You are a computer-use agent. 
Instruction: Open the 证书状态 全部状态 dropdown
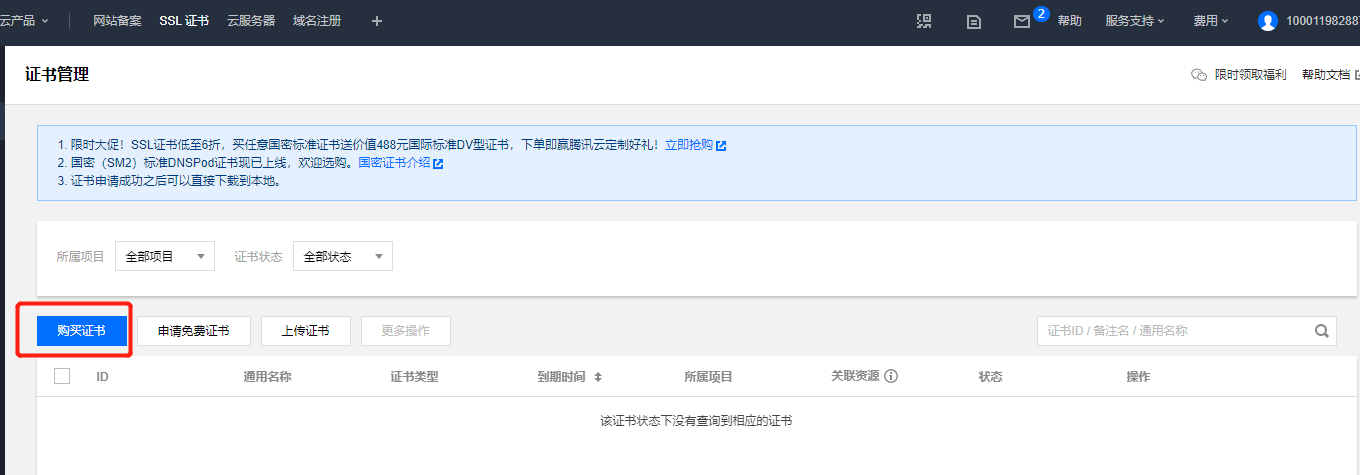pyautogui.click(x=343, y=256)
